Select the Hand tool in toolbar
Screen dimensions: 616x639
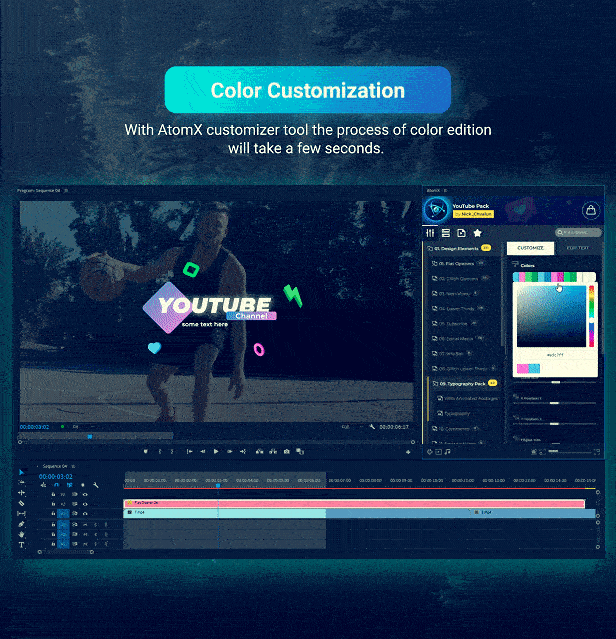click(21, 534)
